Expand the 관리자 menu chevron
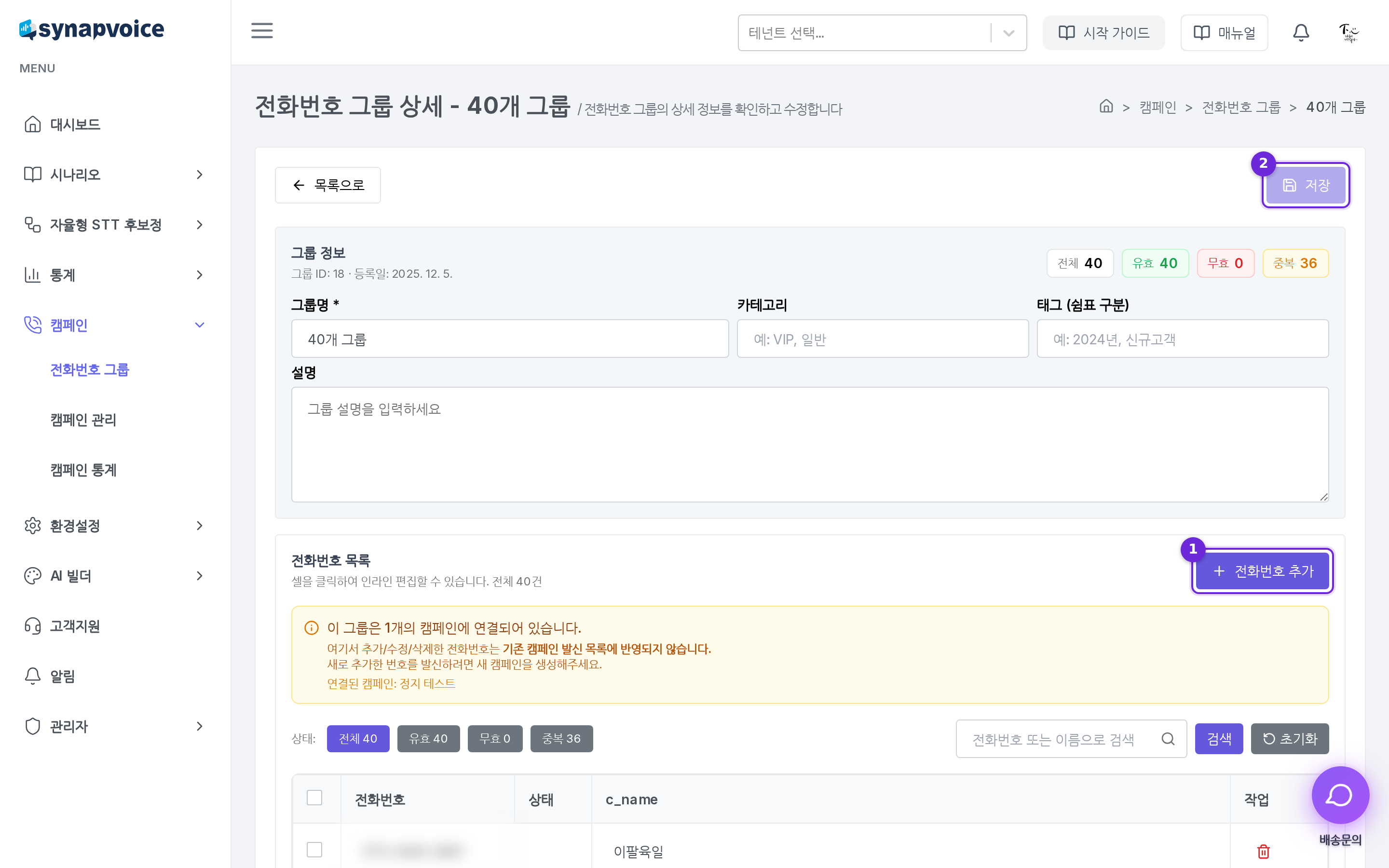 coord(199,726)
